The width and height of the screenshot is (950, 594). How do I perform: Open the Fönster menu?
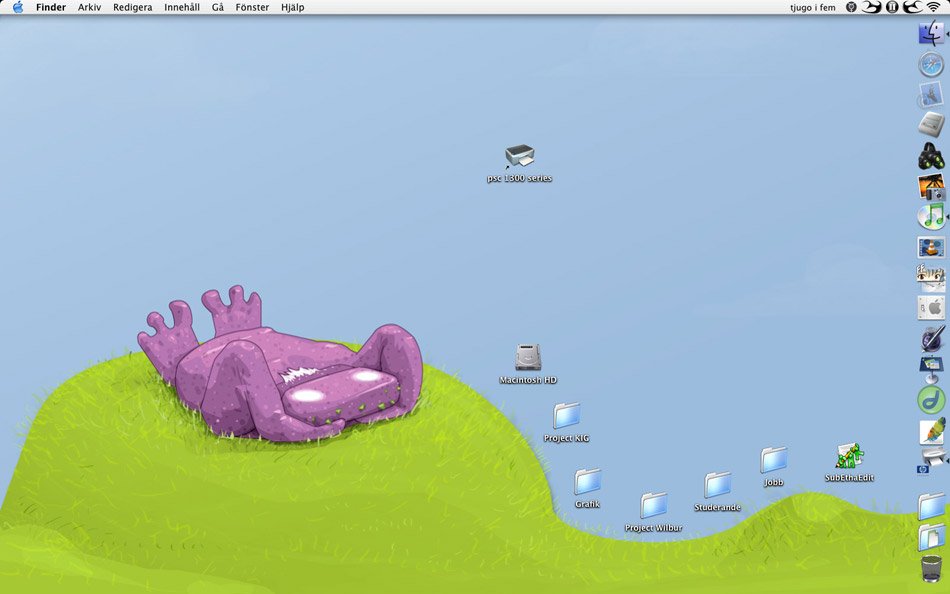tap(252, 7)
